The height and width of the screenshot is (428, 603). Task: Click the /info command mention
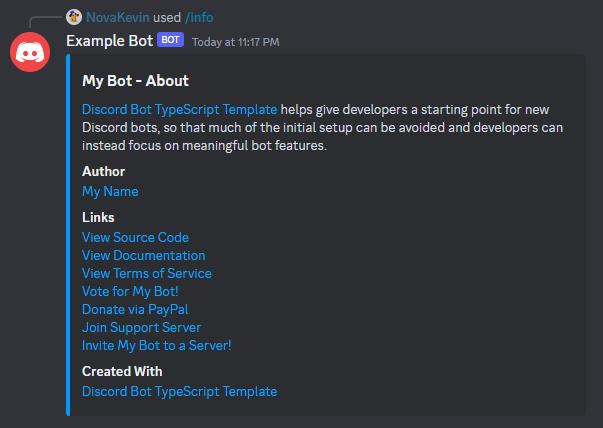(199, 17)
